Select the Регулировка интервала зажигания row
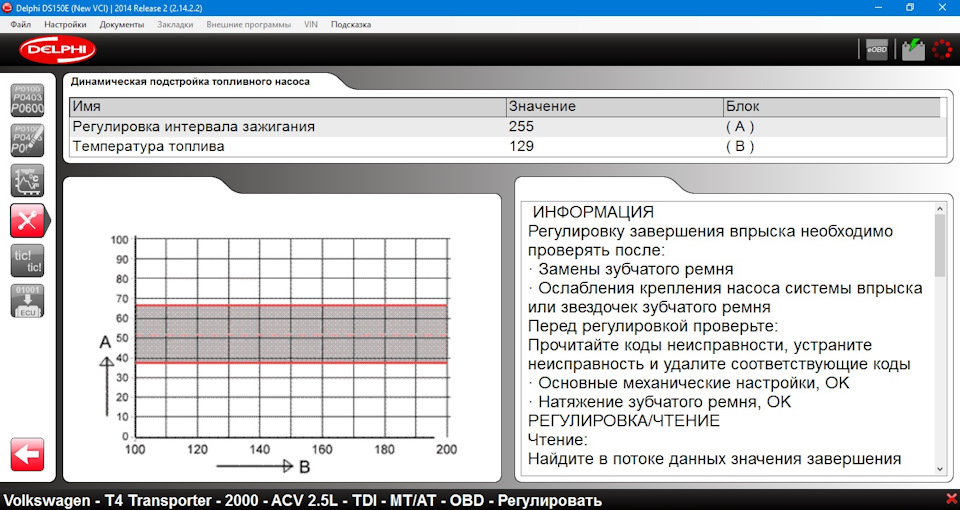This screenshot has width=960, height=510. 504,127
